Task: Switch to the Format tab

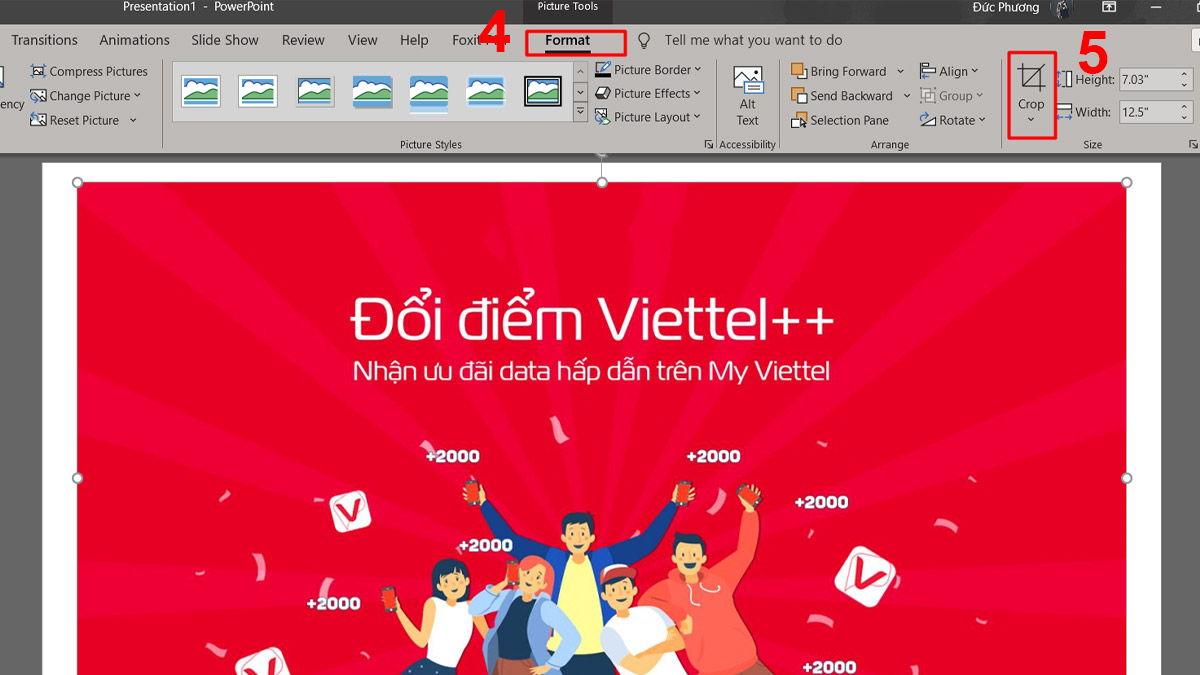Action: [x=575, y=43]
